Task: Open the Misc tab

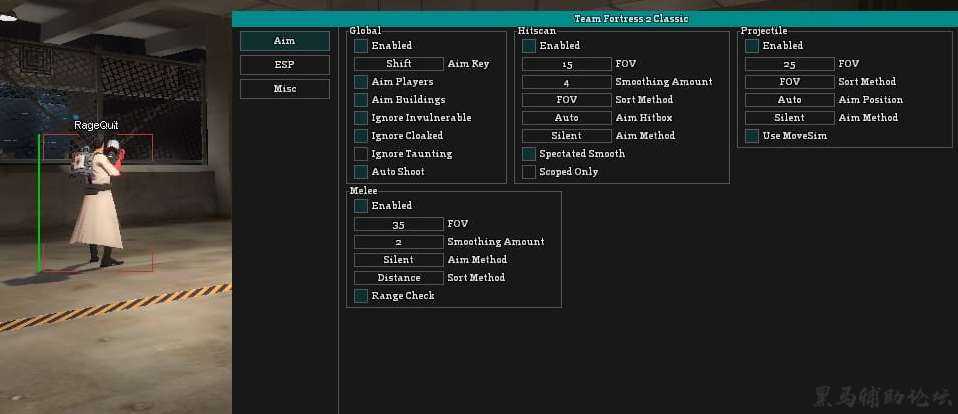Action: coord(285,89)
